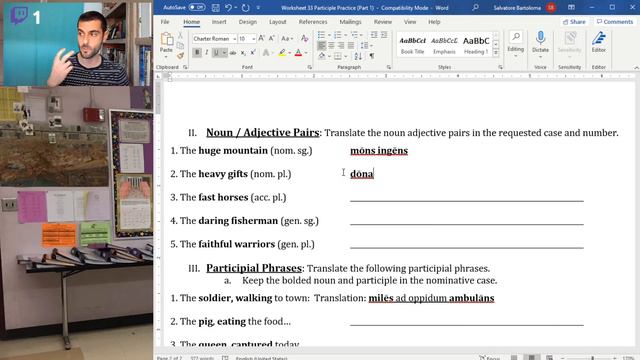This screenshot has width=640, height=360.
Task: Undo the last action
Action: 228,7
